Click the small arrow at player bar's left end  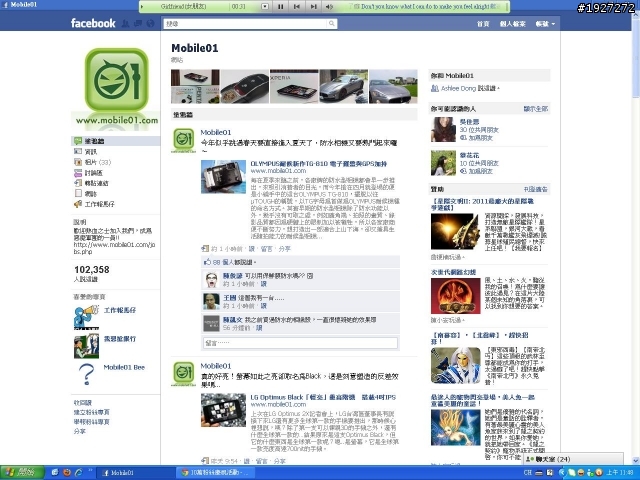point(142,7)
